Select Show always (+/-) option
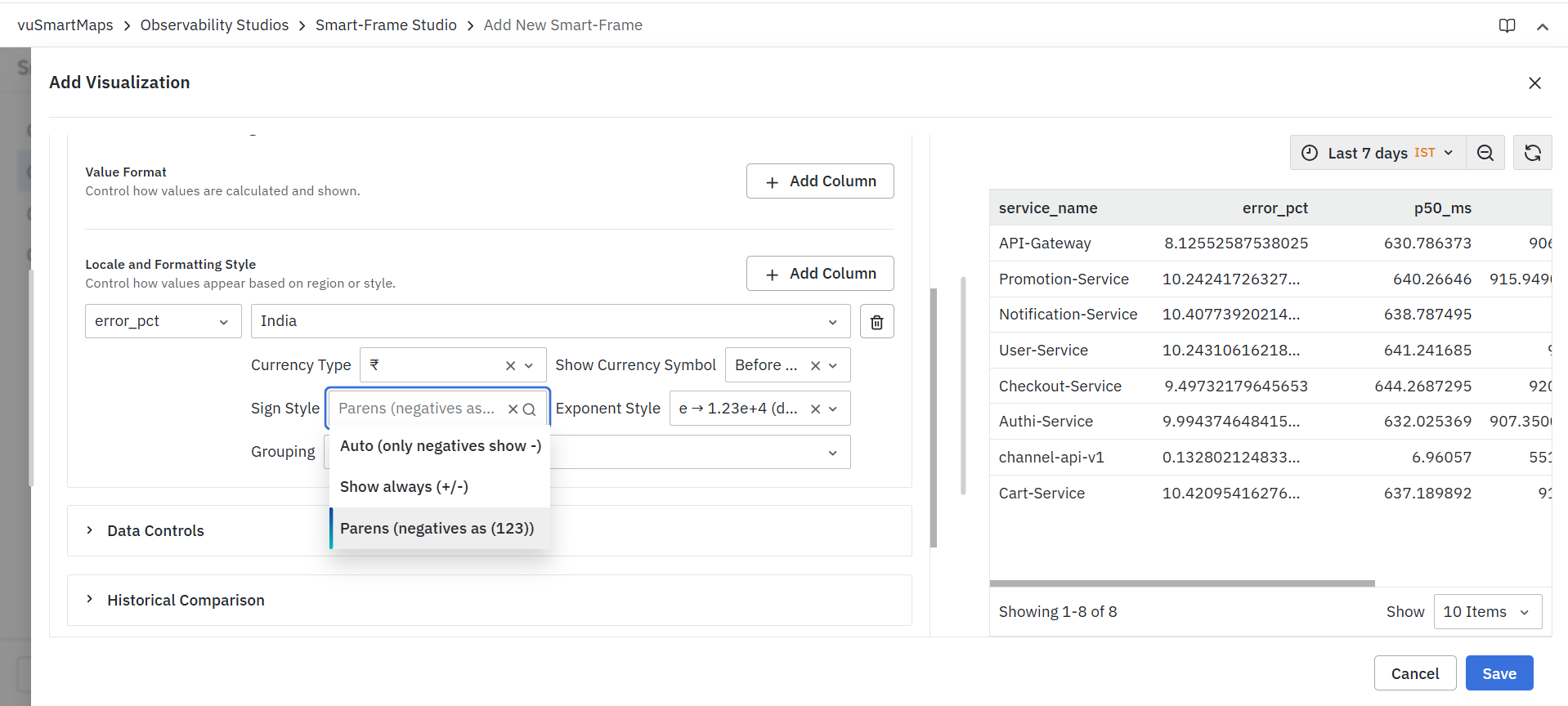 click(440, 487)
